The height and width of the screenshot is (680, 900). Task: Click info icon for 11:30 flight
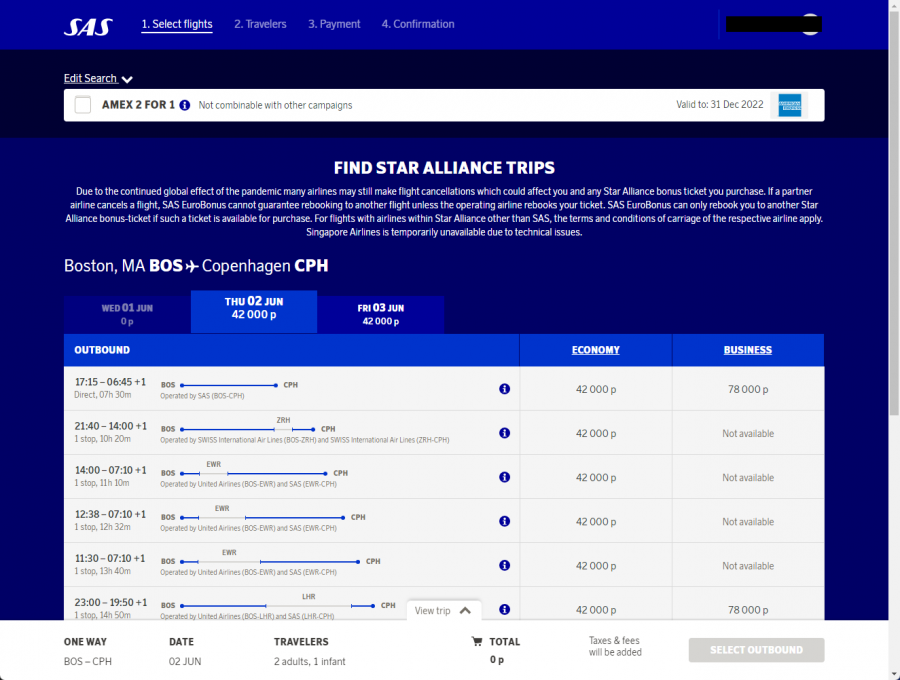coord(504,565)
